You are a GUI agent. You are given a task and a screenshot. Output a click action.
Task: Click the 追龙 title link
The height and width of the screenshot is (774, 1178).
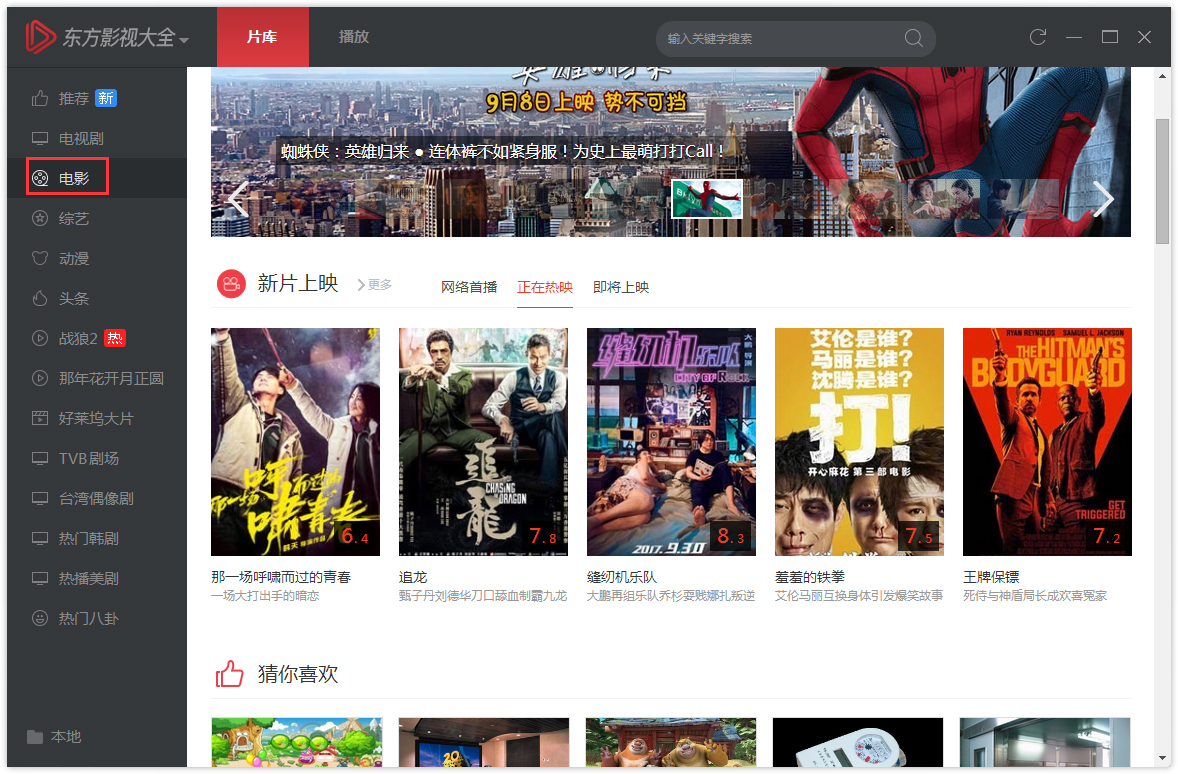(x=413, y=577)
